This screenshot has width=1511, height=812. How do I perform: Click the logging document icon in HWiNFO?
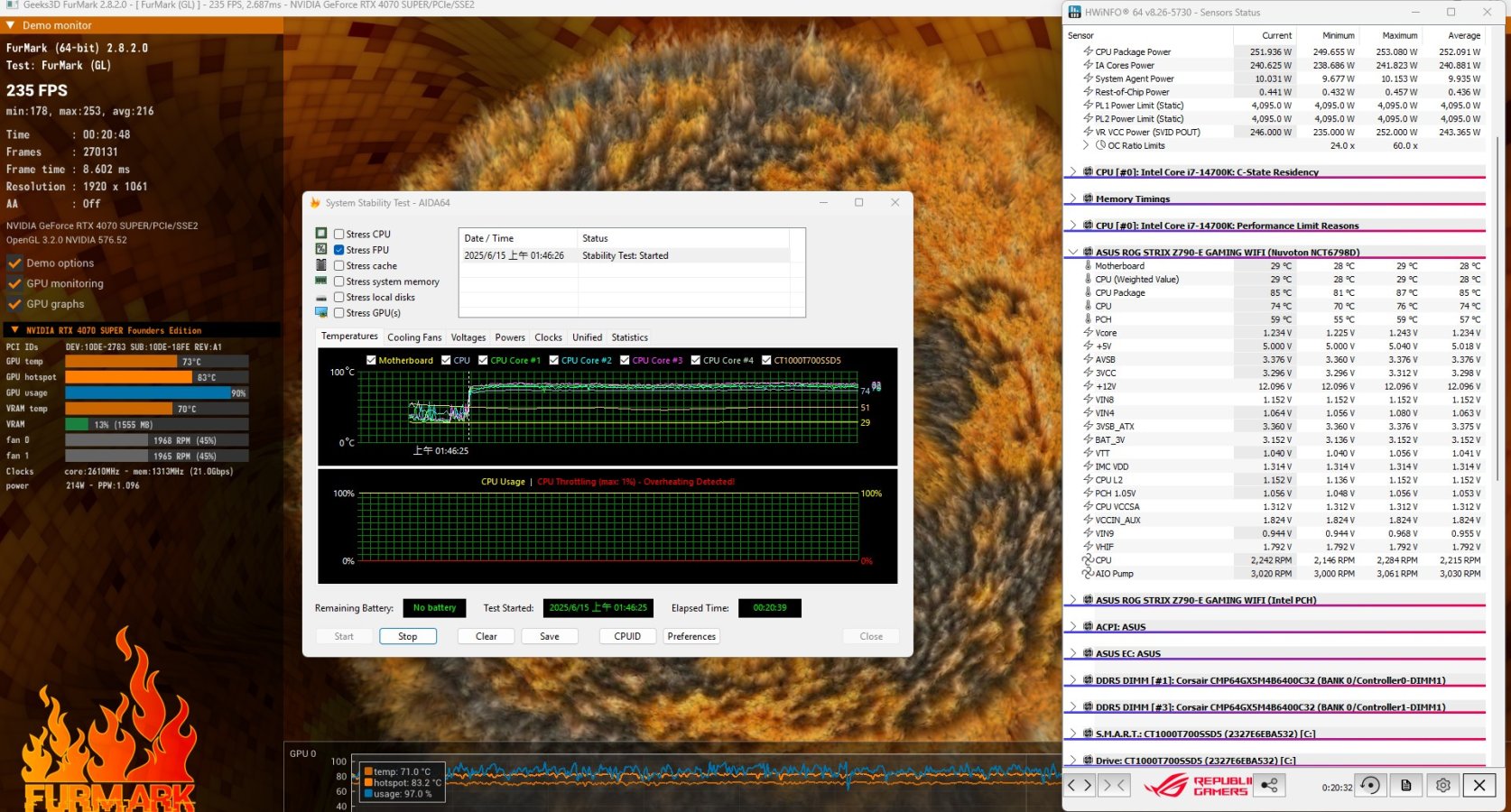pyautogui.click(x=1405, y=785)
